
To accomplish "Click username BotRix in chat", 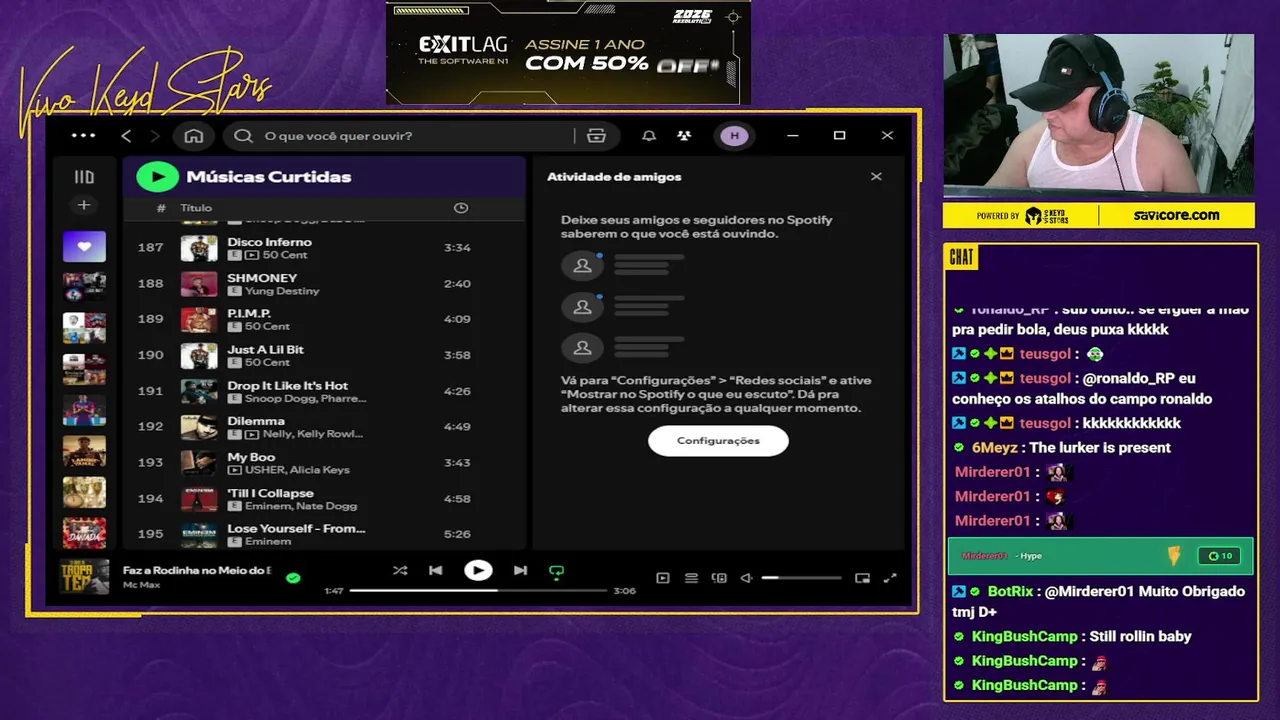I will tap(1010, 592).
